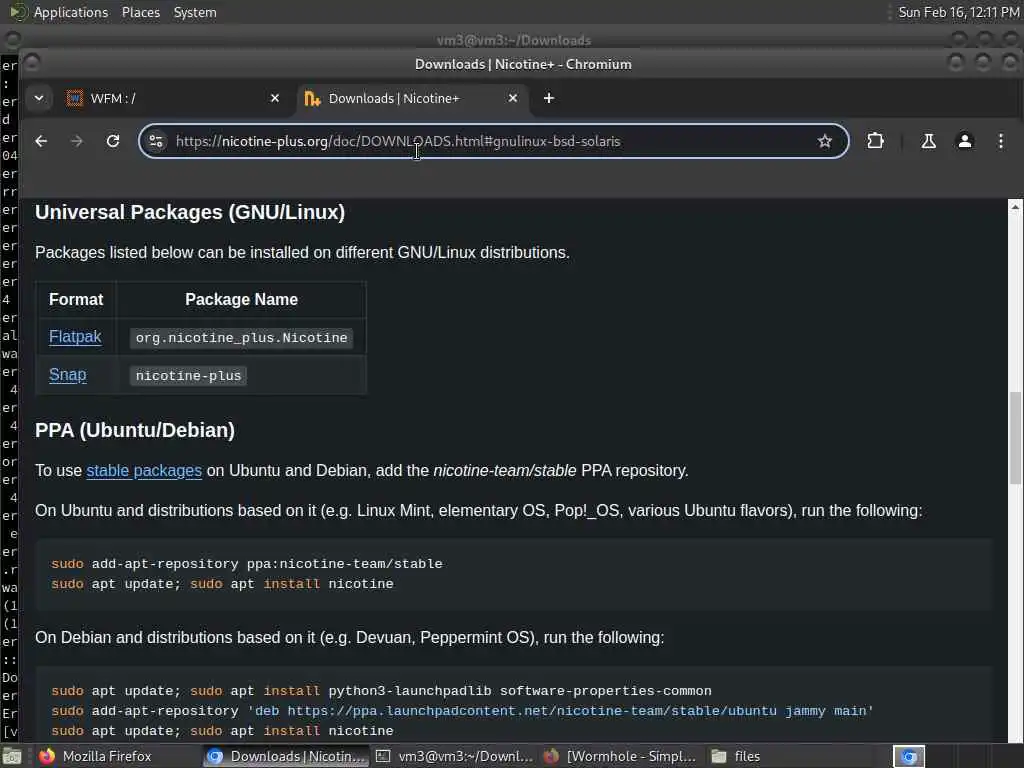
Task: Follow the stable packages link
Action: [144, 471]
